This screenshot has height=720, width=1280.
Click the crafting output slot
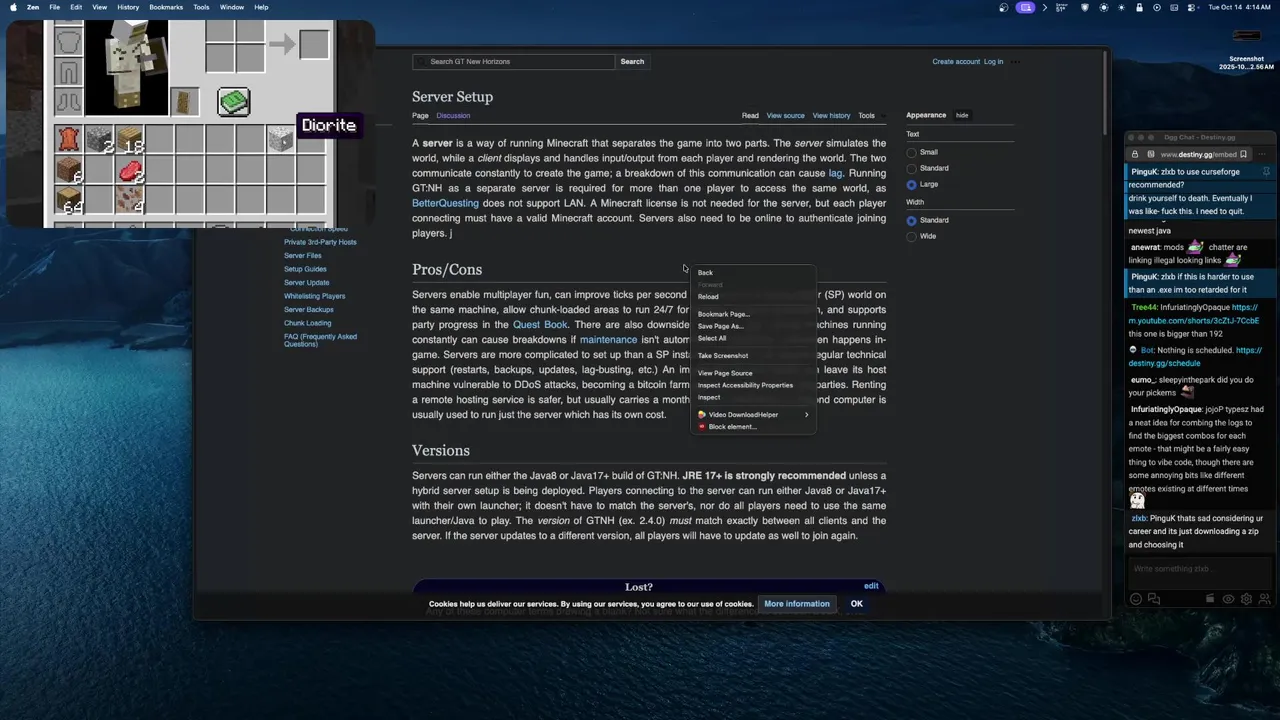click(313, 44)
